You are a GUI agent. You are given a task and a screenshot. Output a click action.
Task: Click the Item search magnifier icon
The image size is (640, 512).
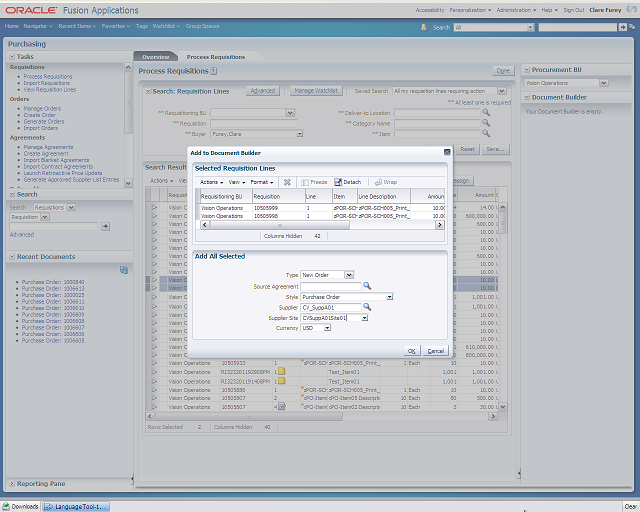(x=486, y=133)
